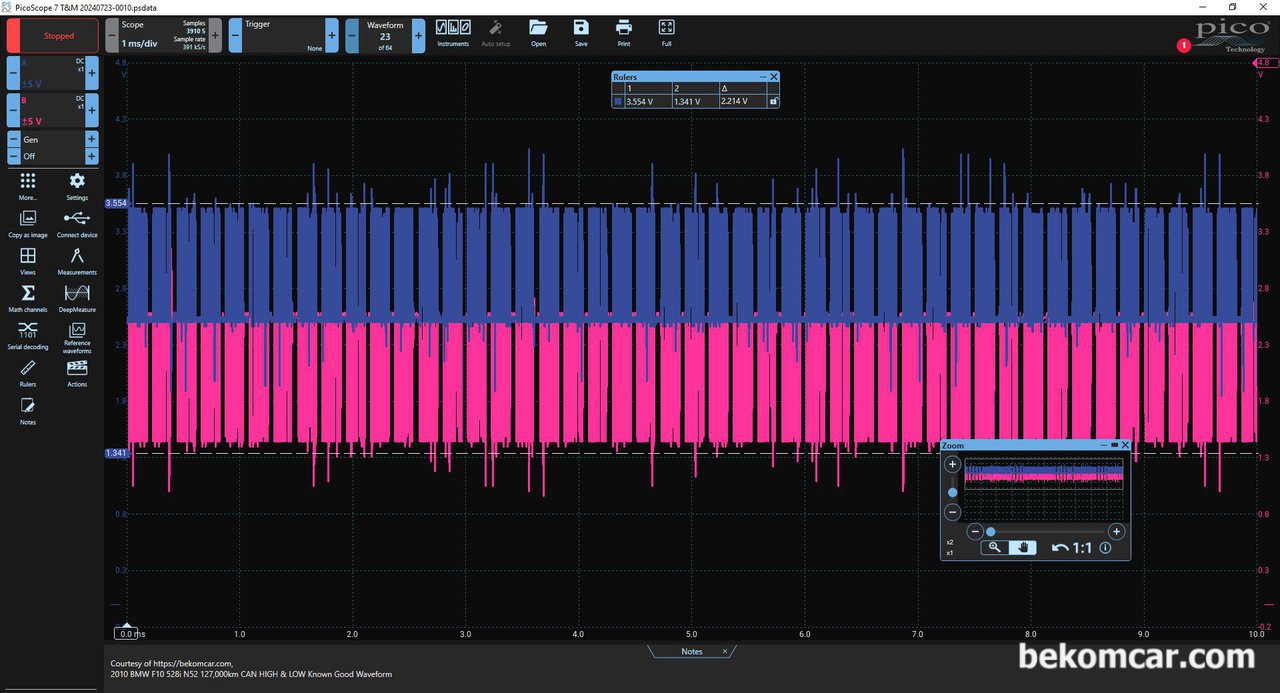This screenshot has width=1280, height=693.
Task: Click the red Stopped capture button
Action: tap(52, 35)
